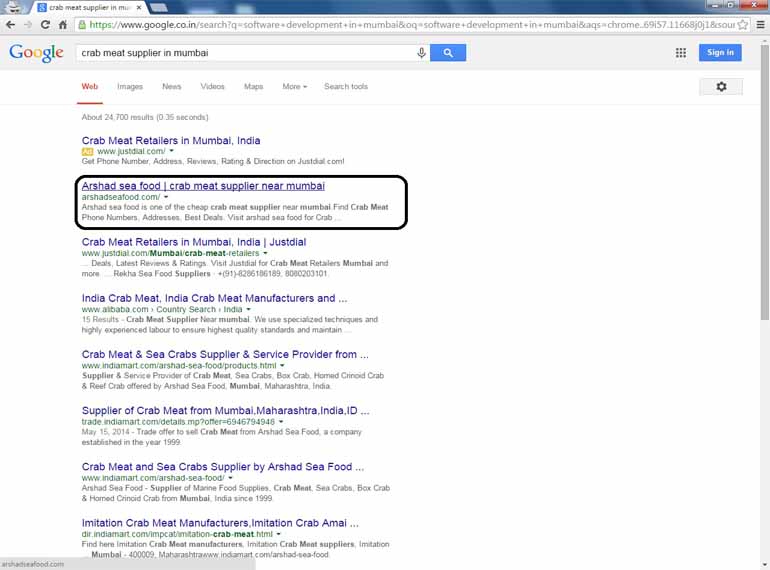The width and height of the screenshot is (770, 570).
Task: Click the arshadseafood.com status bar text
Action: click(x=33, y=564)
